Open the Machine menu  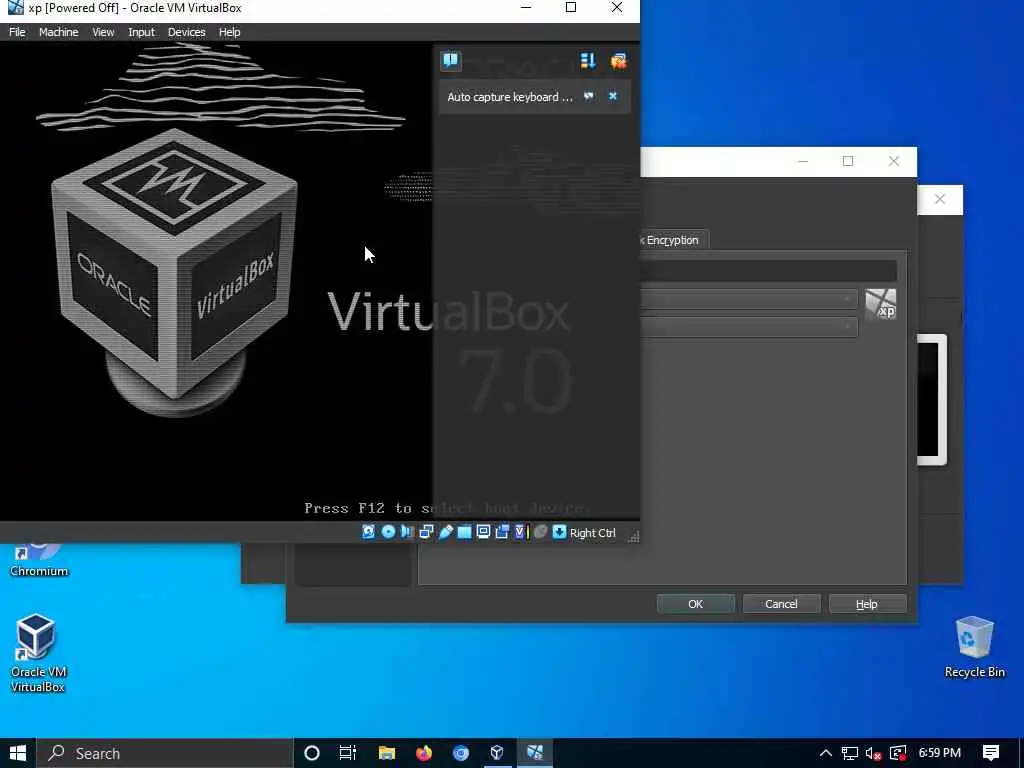[58, 32]
